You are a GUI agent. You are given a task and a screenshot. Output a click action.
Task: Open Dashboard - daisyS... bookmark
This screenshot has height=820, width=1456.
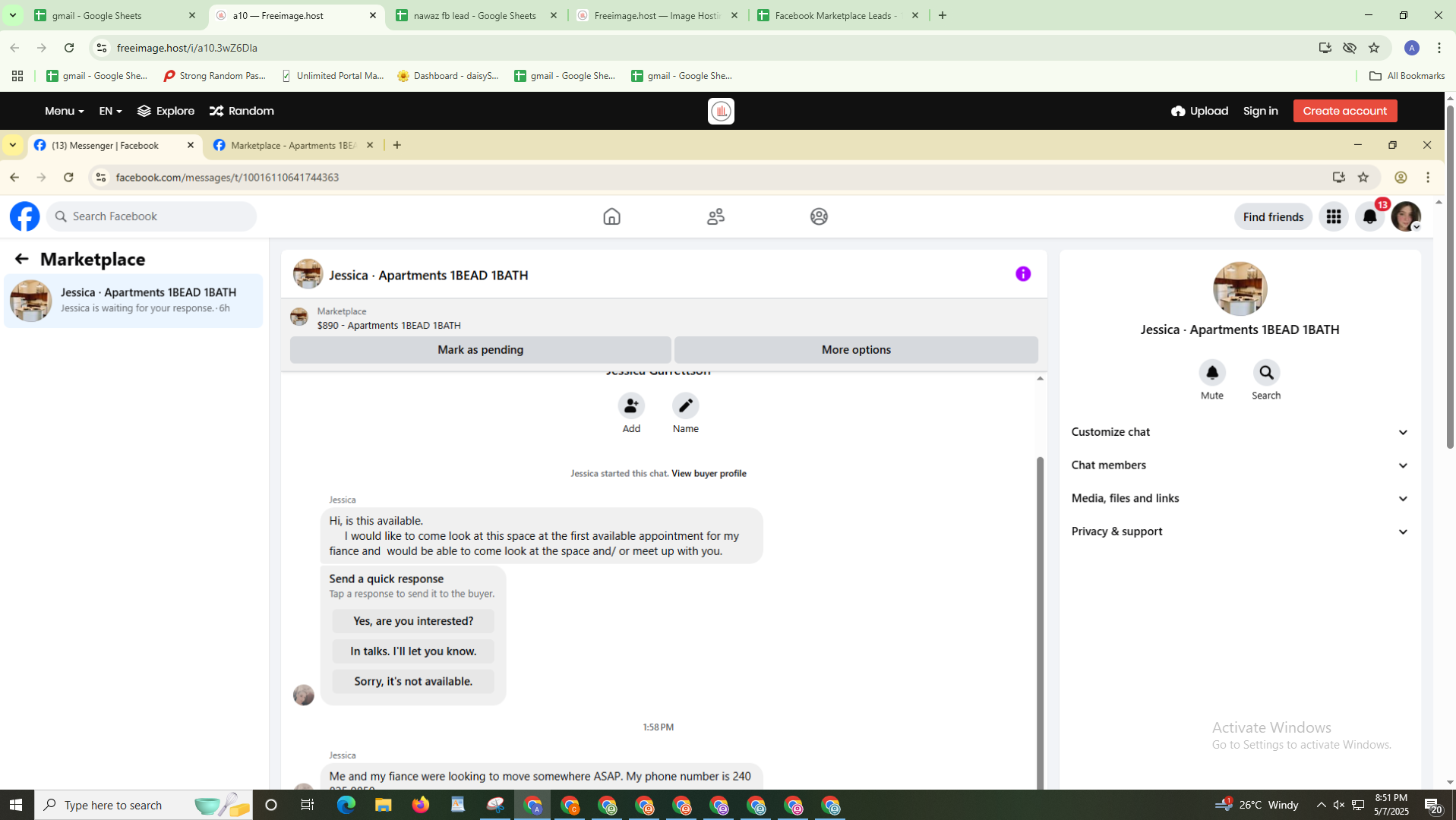tap(448, 76)
